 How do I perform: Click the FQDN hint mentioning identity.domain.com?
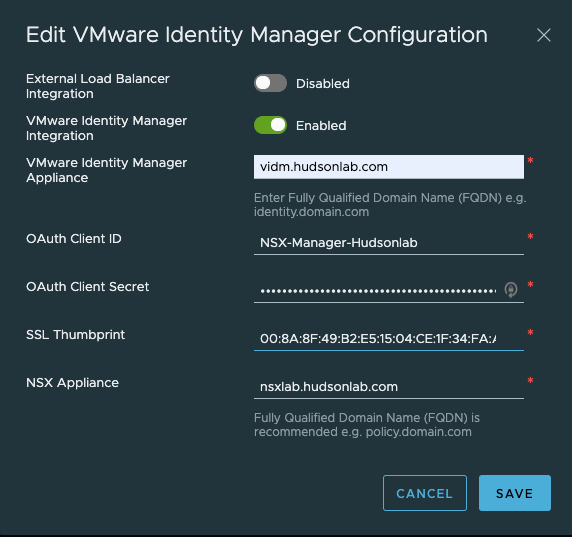click(x=390, y=205)
